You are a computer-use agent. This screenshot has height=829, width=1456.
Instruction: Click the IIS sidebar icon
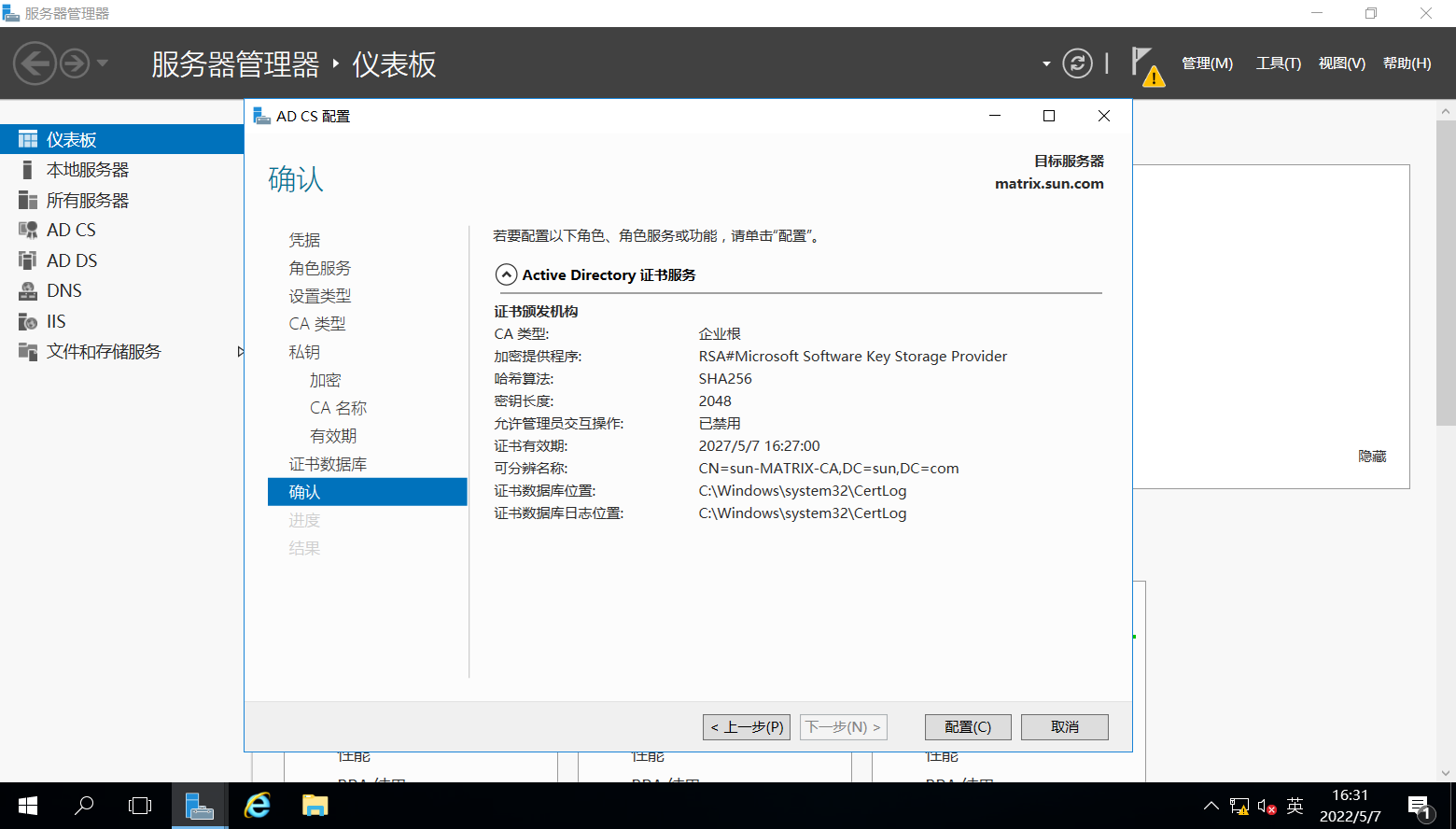coord(28,321)
